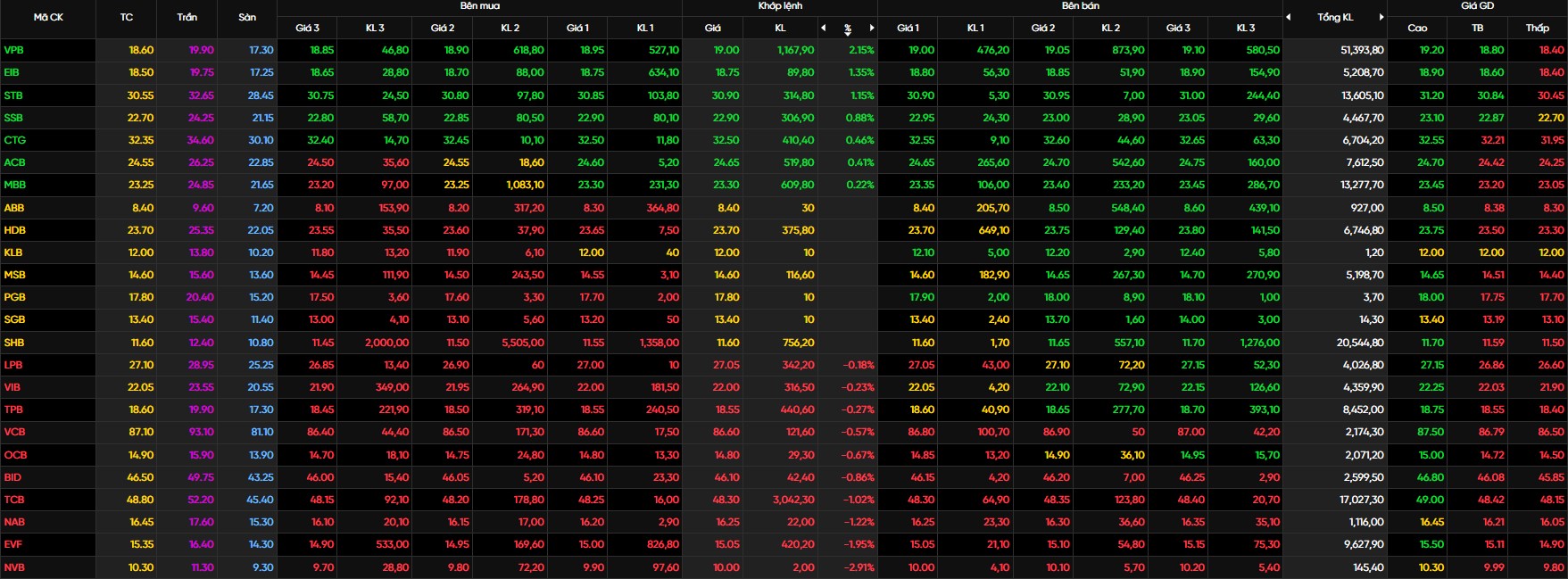Screen dimensions: 1568x579
Task: Click STB average price 30.84
Action: pos(1490,95)
